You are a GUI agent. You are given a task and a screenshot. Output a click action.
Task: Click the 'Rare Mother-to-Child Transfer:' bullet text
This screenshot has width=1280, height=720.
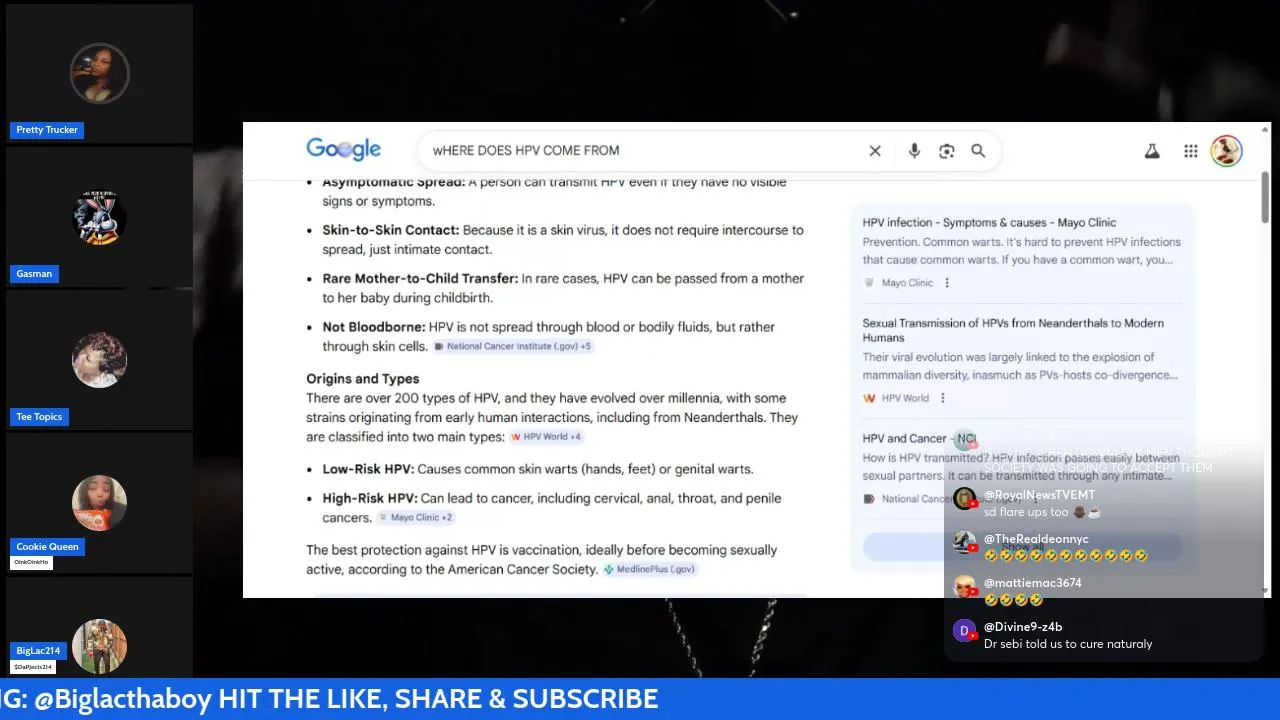(419, 279)
